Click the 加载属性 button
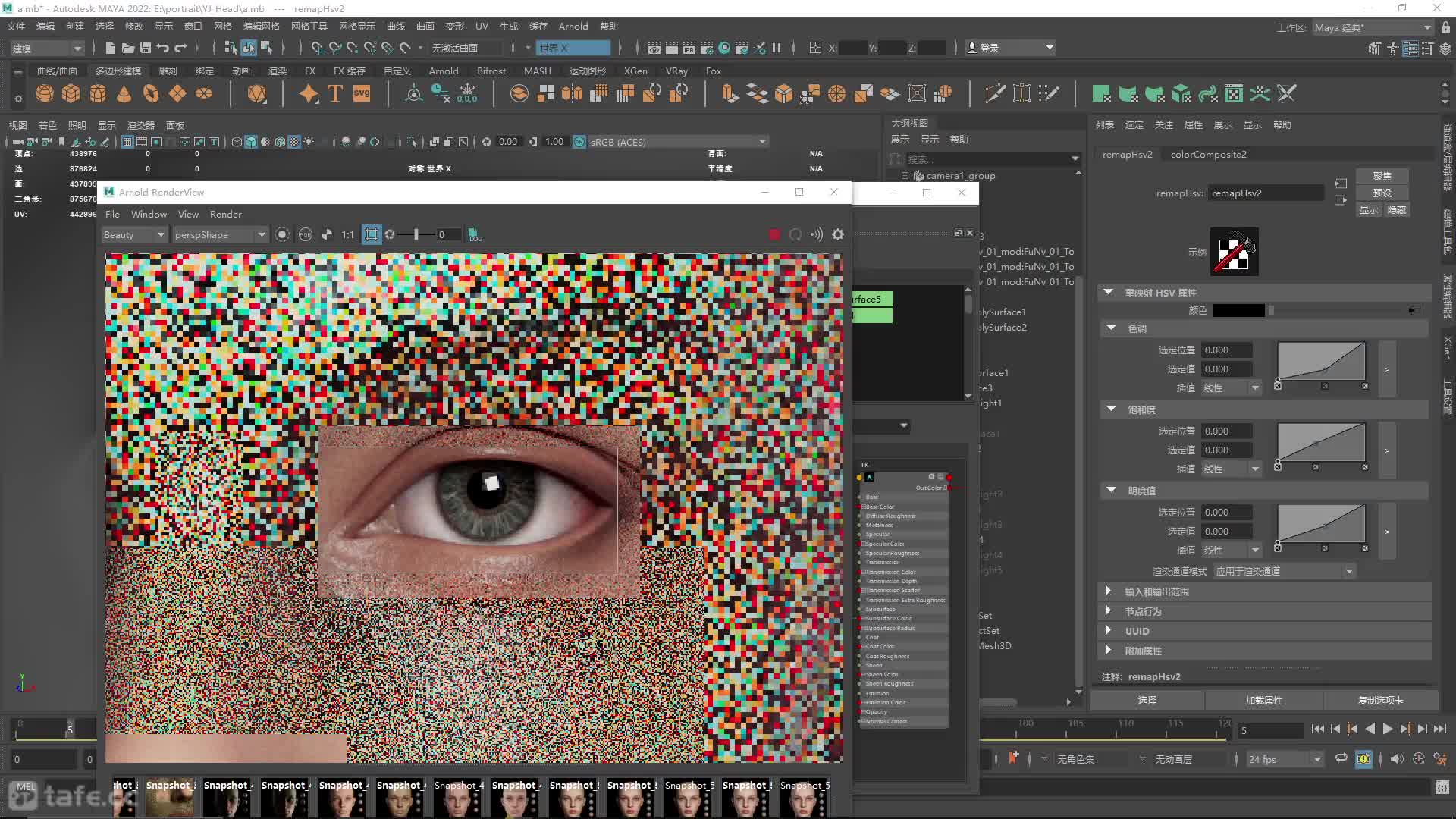1456x819 pixels. pyautogui.click(x=1264, y=700)
